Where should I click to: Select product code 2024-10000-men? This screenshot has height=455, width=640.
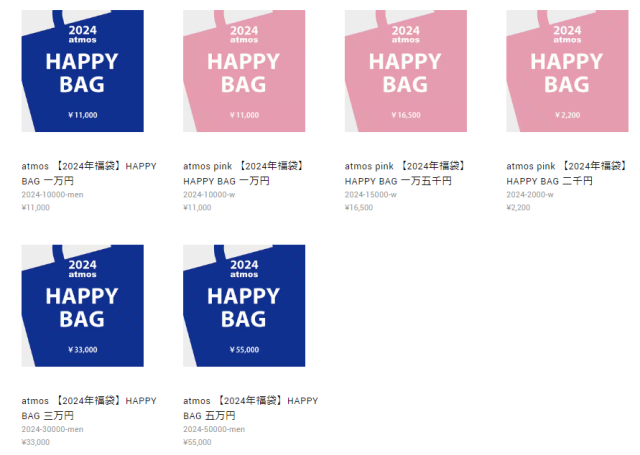52,195
